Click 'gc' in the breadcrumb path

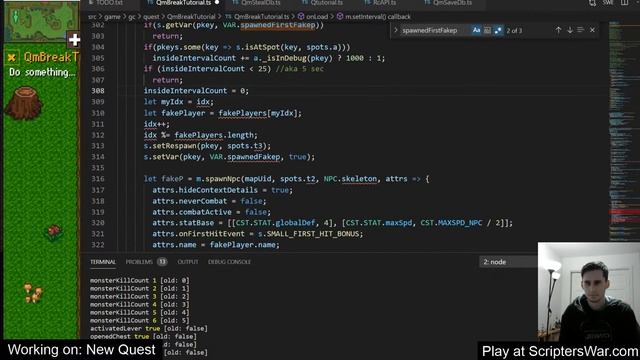tap(132, 17)
